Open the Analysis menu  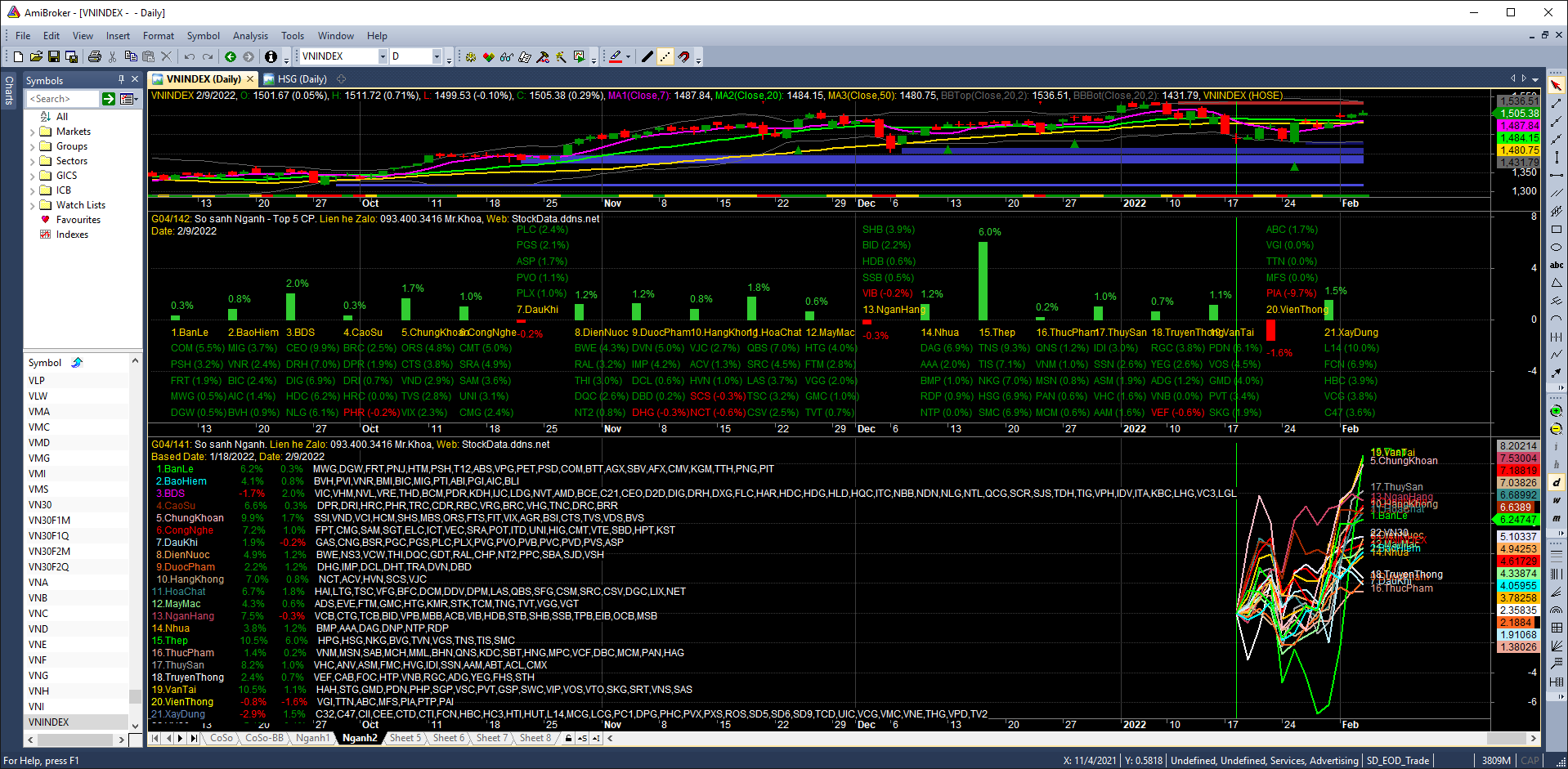click(250, 36)
